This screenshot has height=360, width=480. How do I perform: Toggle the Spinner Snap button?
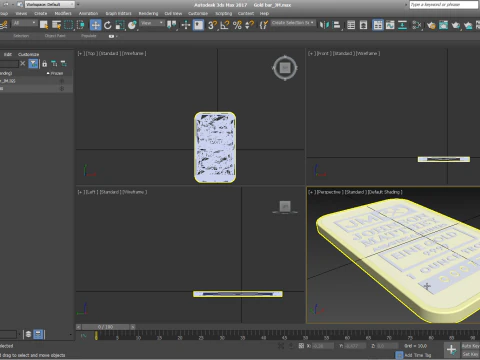coord(250,25)
